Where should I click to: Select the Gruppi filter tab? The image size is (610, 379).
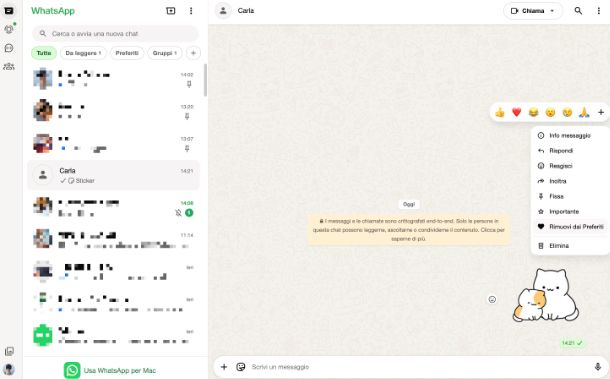click(165, 53)
